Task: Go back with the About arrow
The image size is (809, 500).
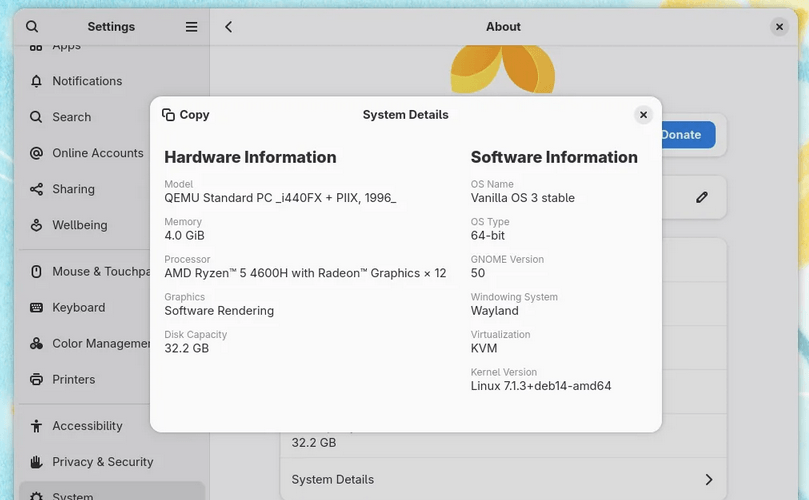Action: point(229,26)
